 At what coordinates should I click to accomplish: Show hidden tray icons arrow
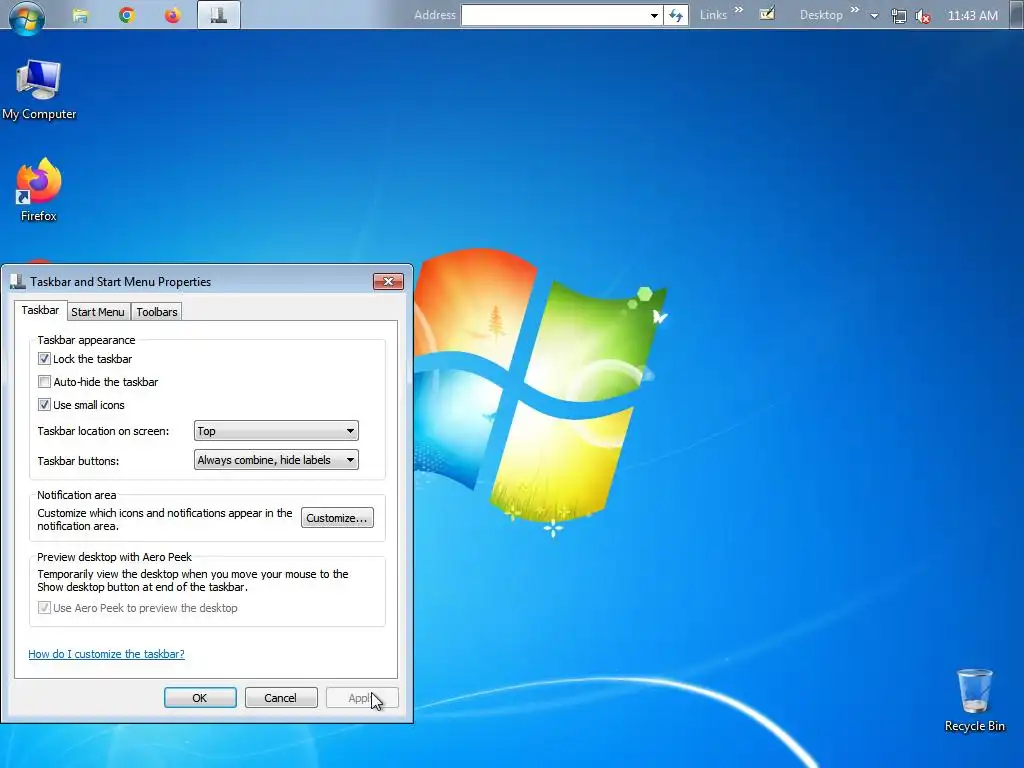coord(874,16)
